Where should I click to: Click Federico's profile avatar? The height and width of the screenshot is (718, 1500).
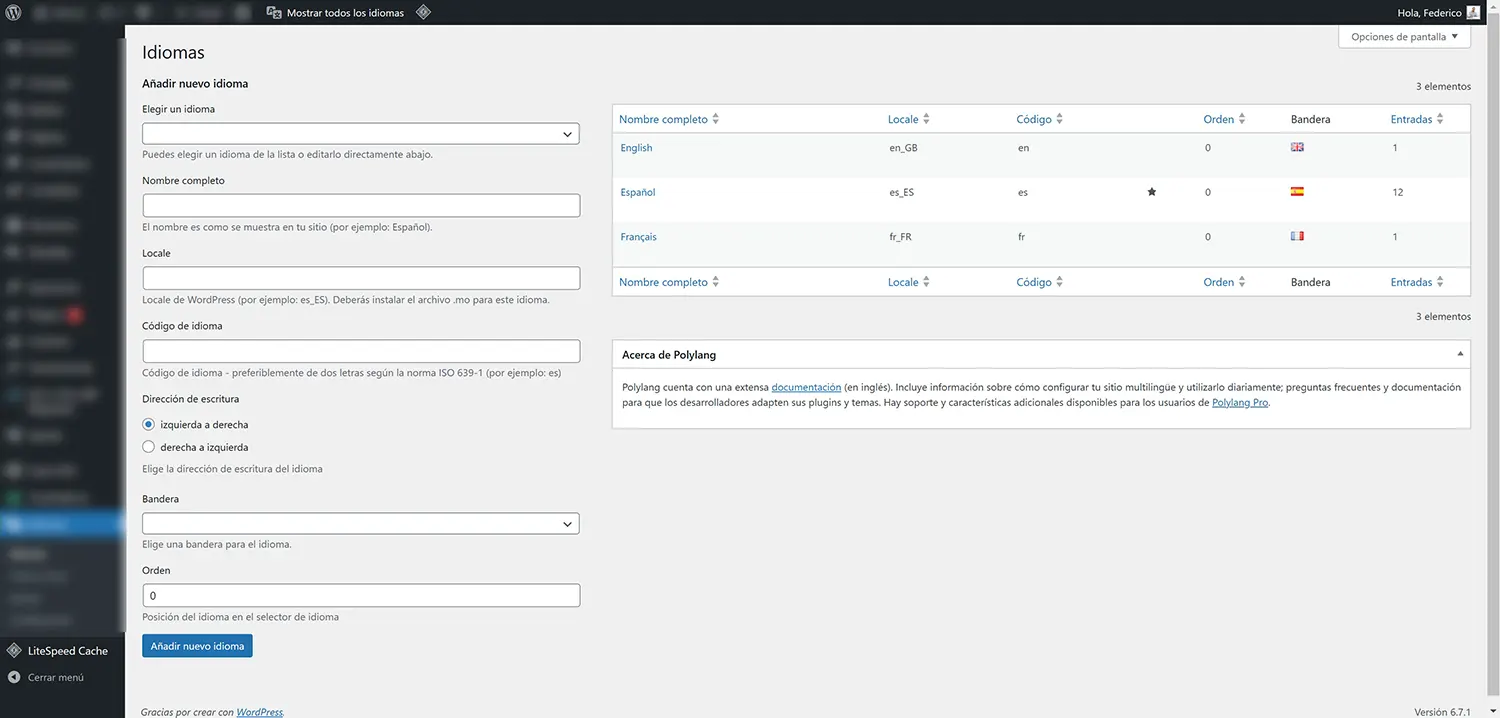[x=1471, y=12]
